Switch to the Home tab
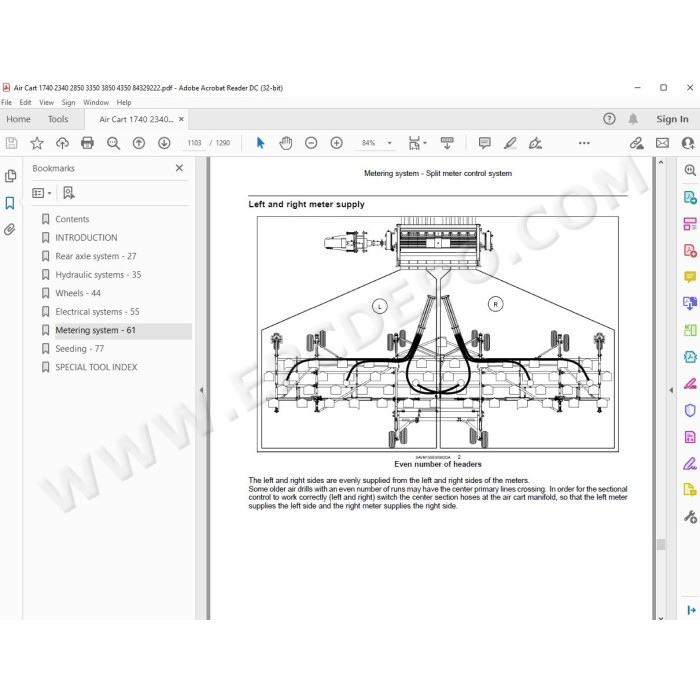This screenshot has width=700, height=700. [18, 119]
